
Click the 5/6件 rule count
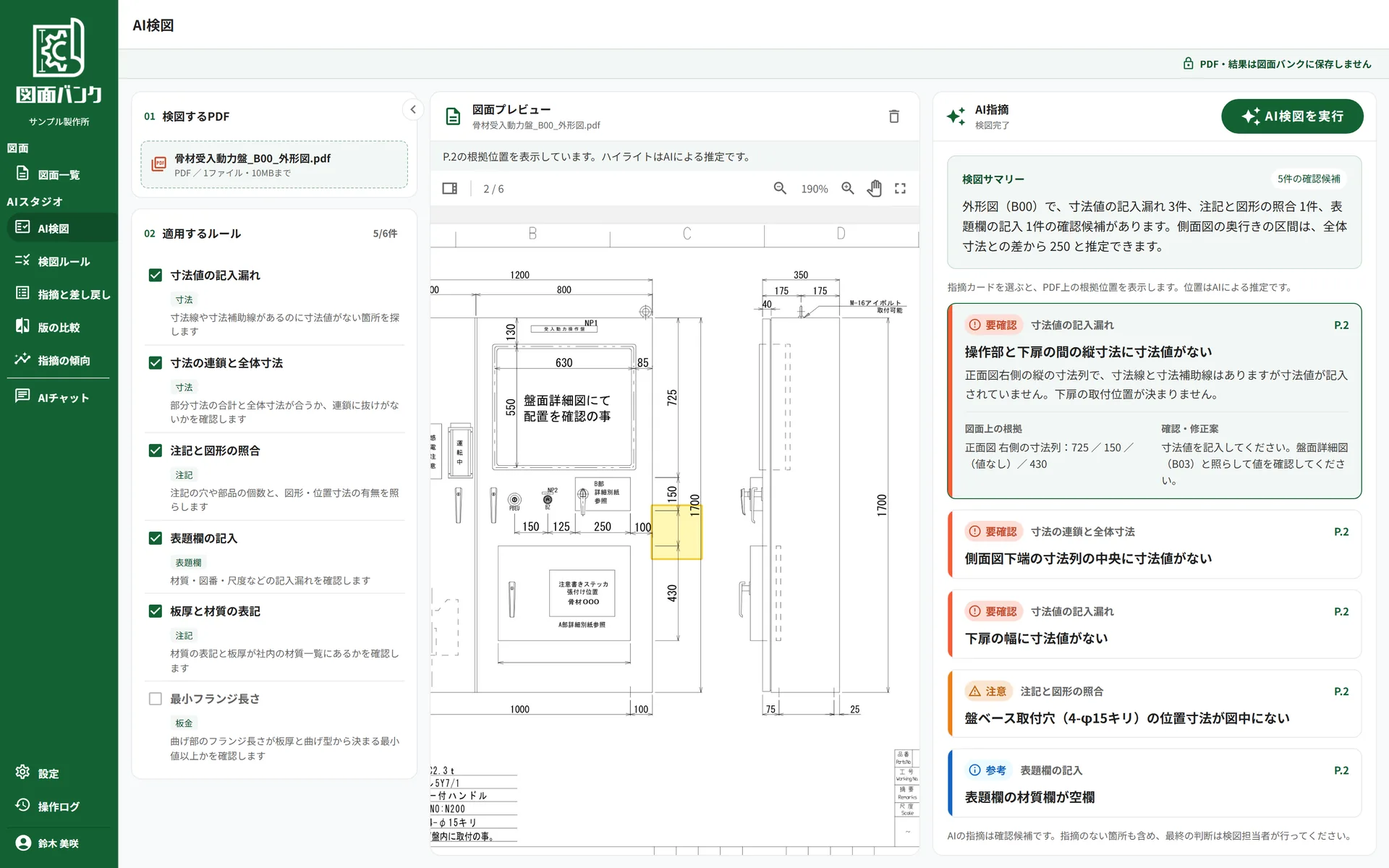385,234
